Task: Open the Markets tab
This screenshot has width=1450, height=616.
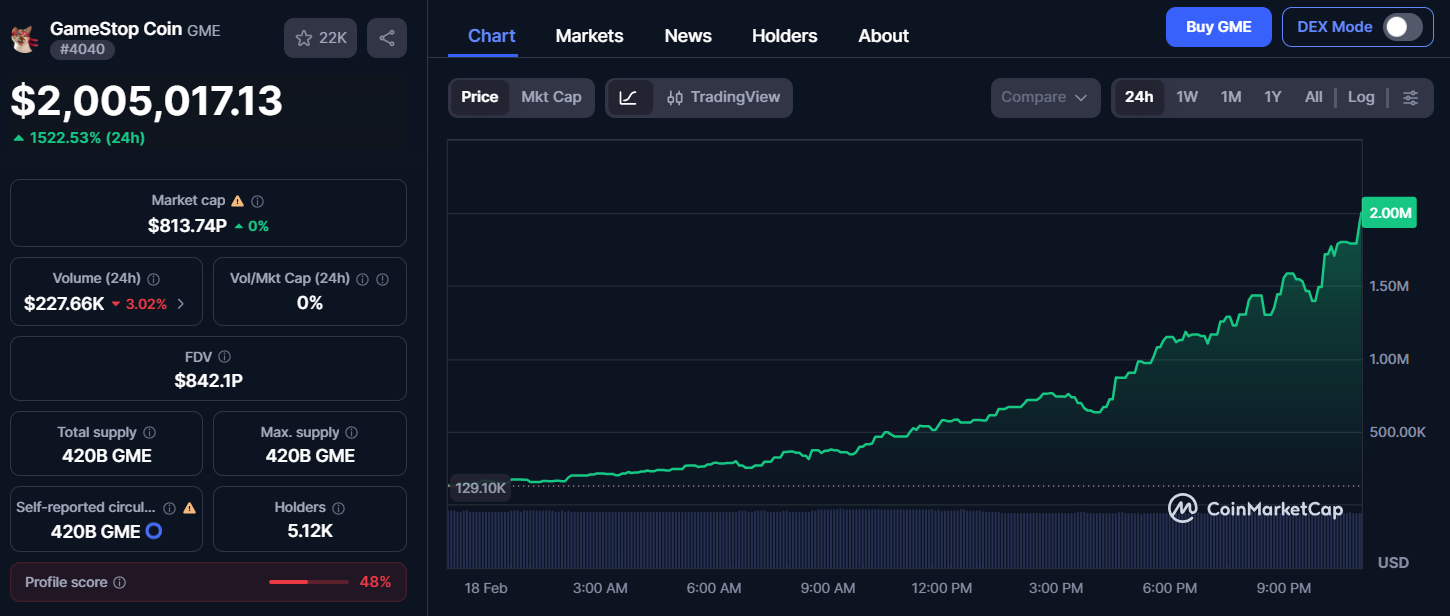Action: pos(589,36)
